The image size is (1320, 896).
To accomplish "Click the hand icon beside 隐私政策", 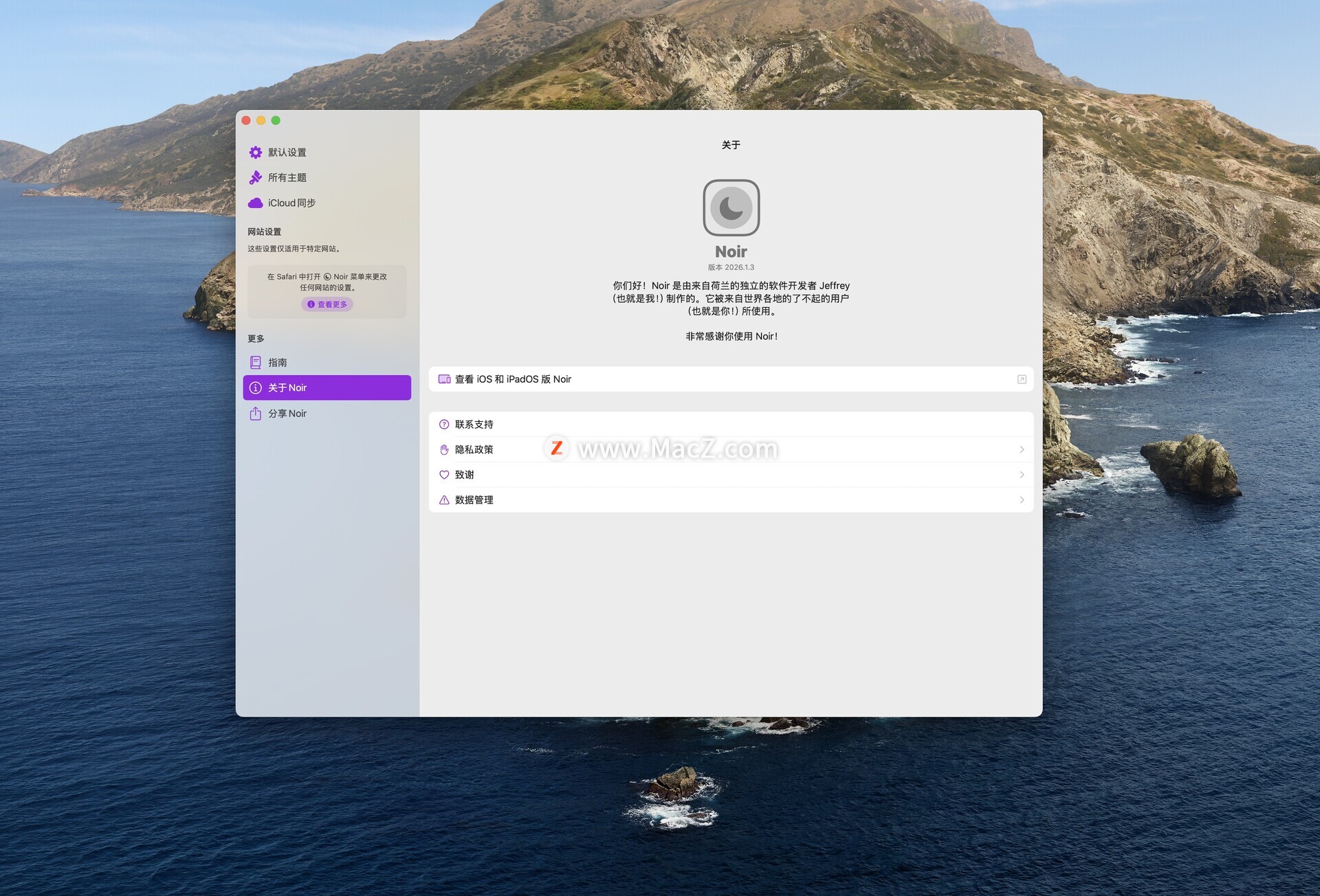I will click(444, 450).
